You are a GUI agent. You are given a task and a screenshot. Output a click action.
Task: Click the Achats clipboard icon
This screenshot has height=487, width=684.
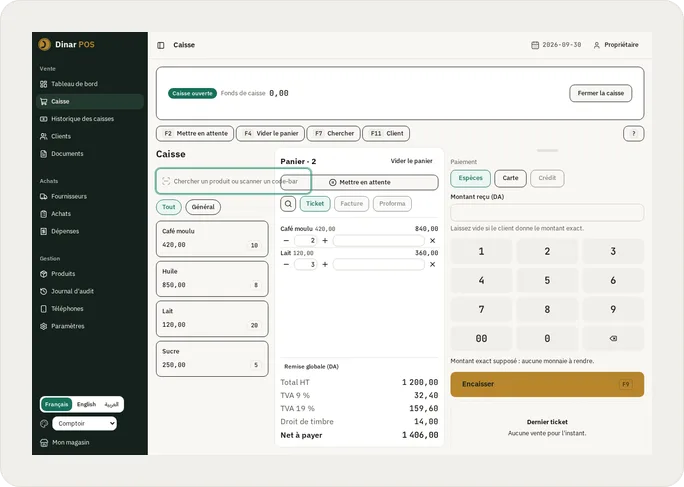point(44,214)
